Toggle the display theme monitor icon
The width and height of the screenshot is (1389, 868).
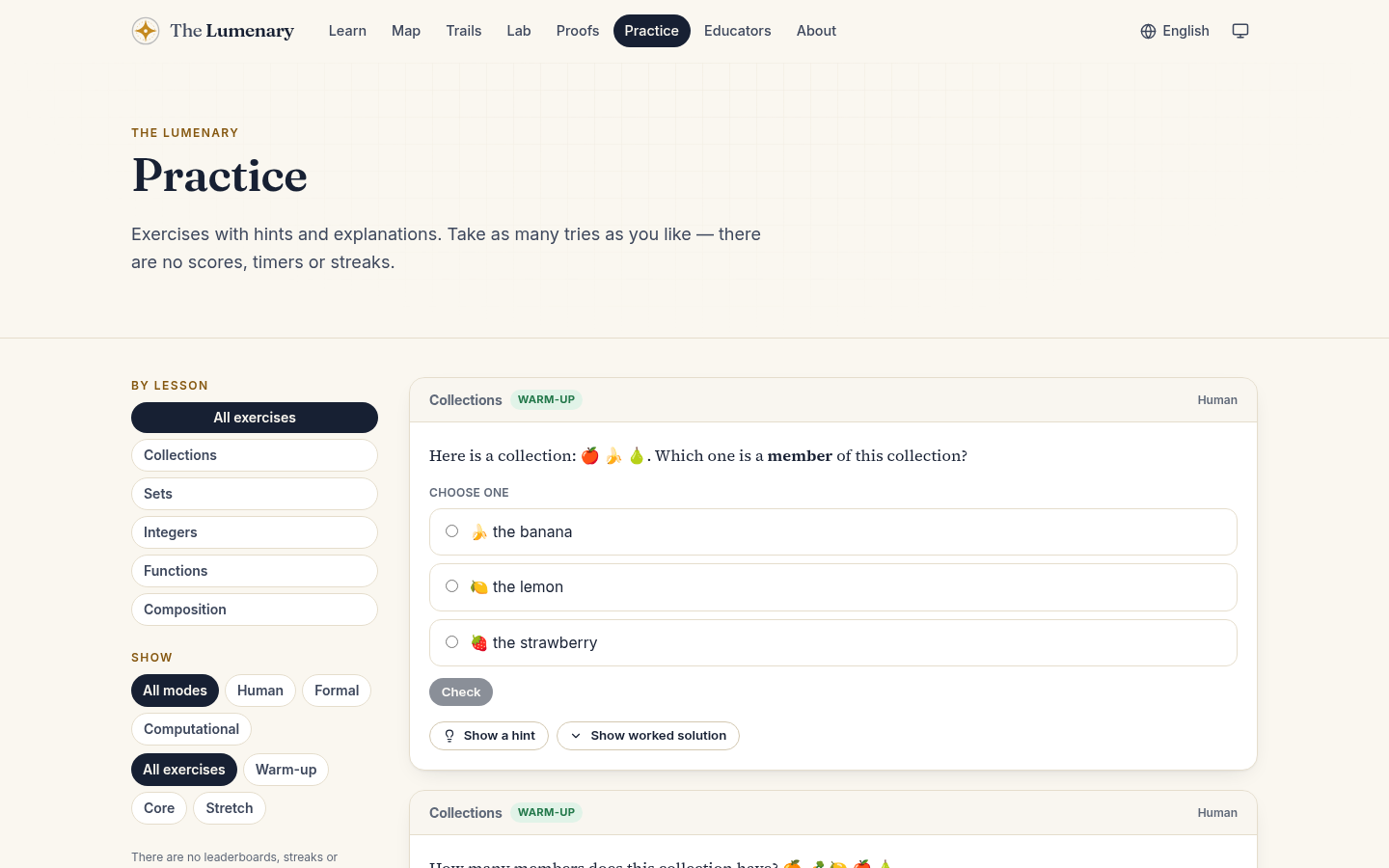1240,31
